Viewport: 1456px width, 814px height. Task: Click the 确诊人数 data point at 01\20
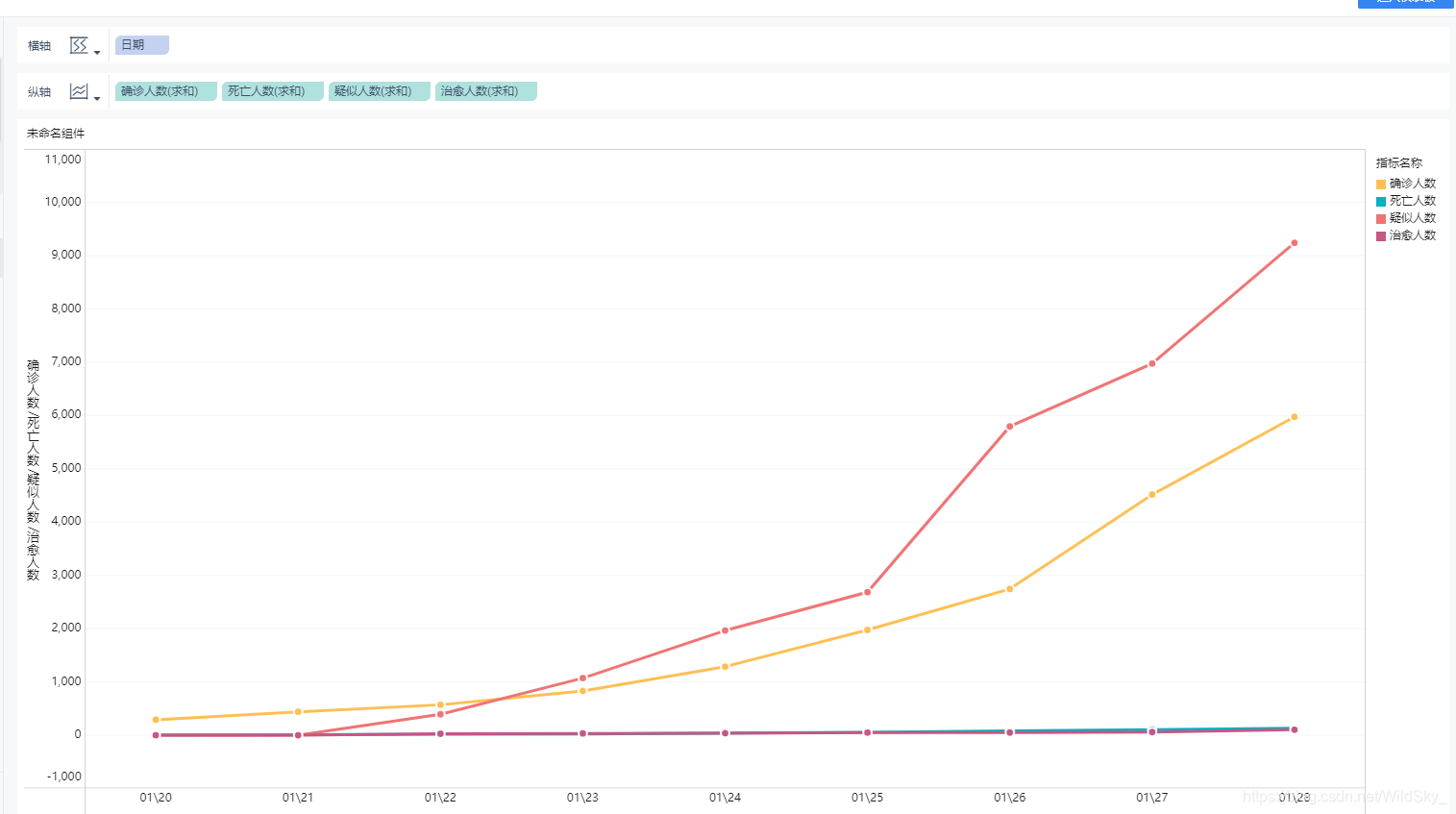click(x=156, y=720)
